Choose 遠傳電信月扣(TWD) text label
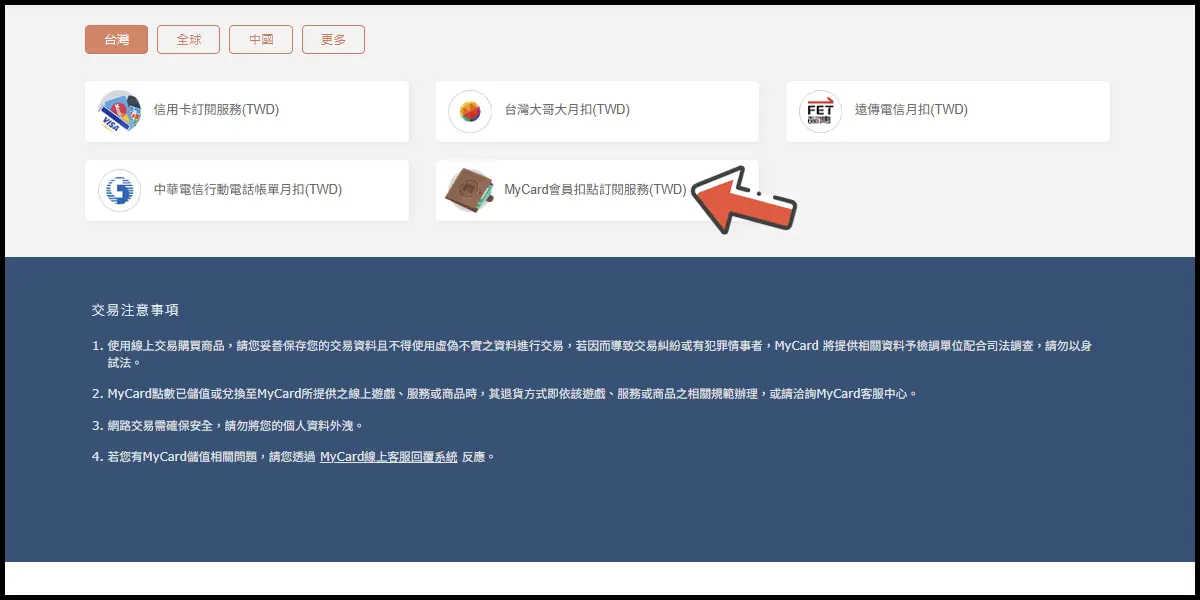The width and height of the screenshot is (1200, 600). pos(911,110)
